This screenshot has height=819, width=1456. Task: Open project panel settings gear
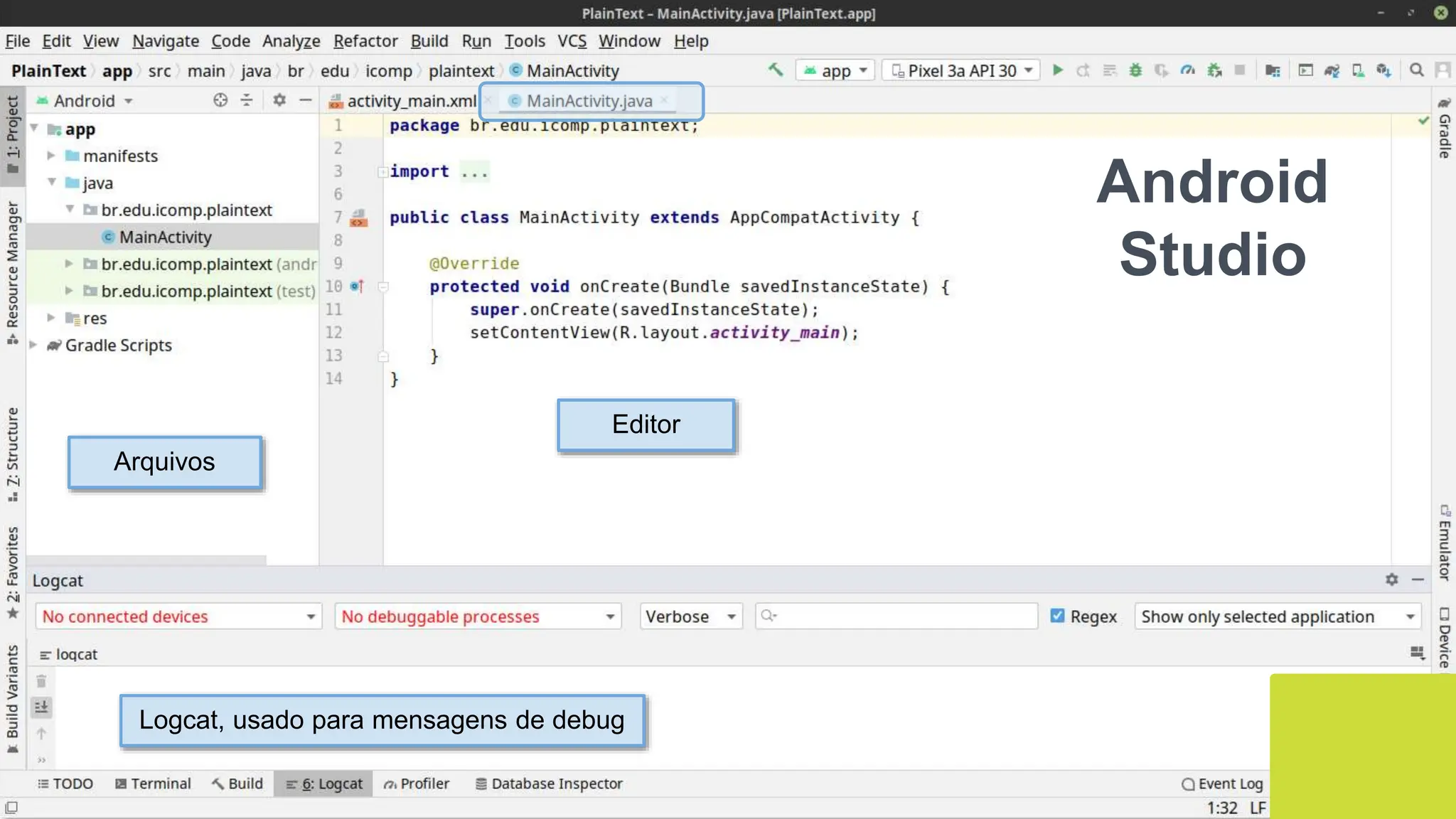(x=279, y=100)
